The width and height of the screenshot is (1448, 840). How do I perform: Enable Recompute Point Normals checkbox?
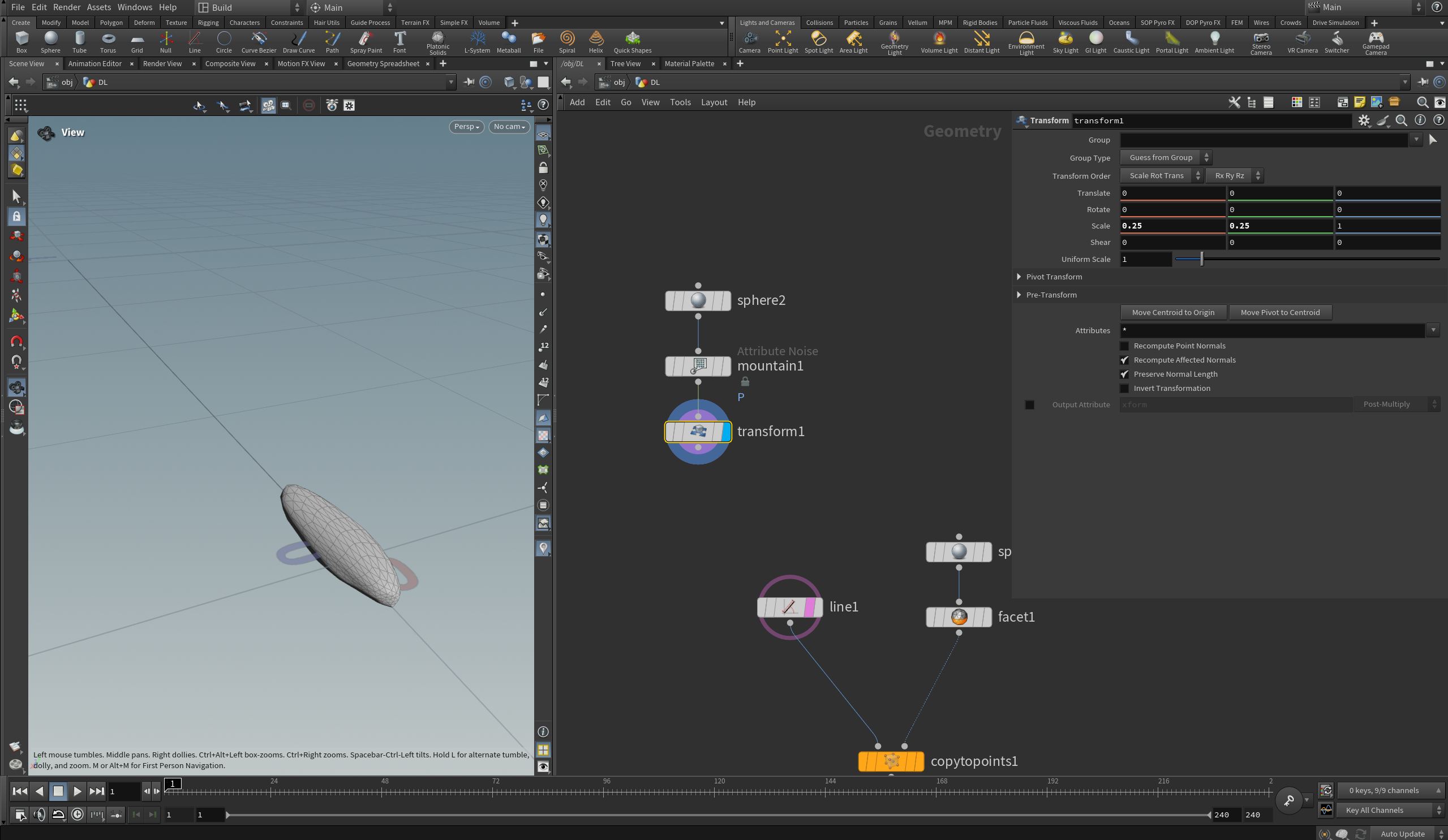pos(1124,346)
